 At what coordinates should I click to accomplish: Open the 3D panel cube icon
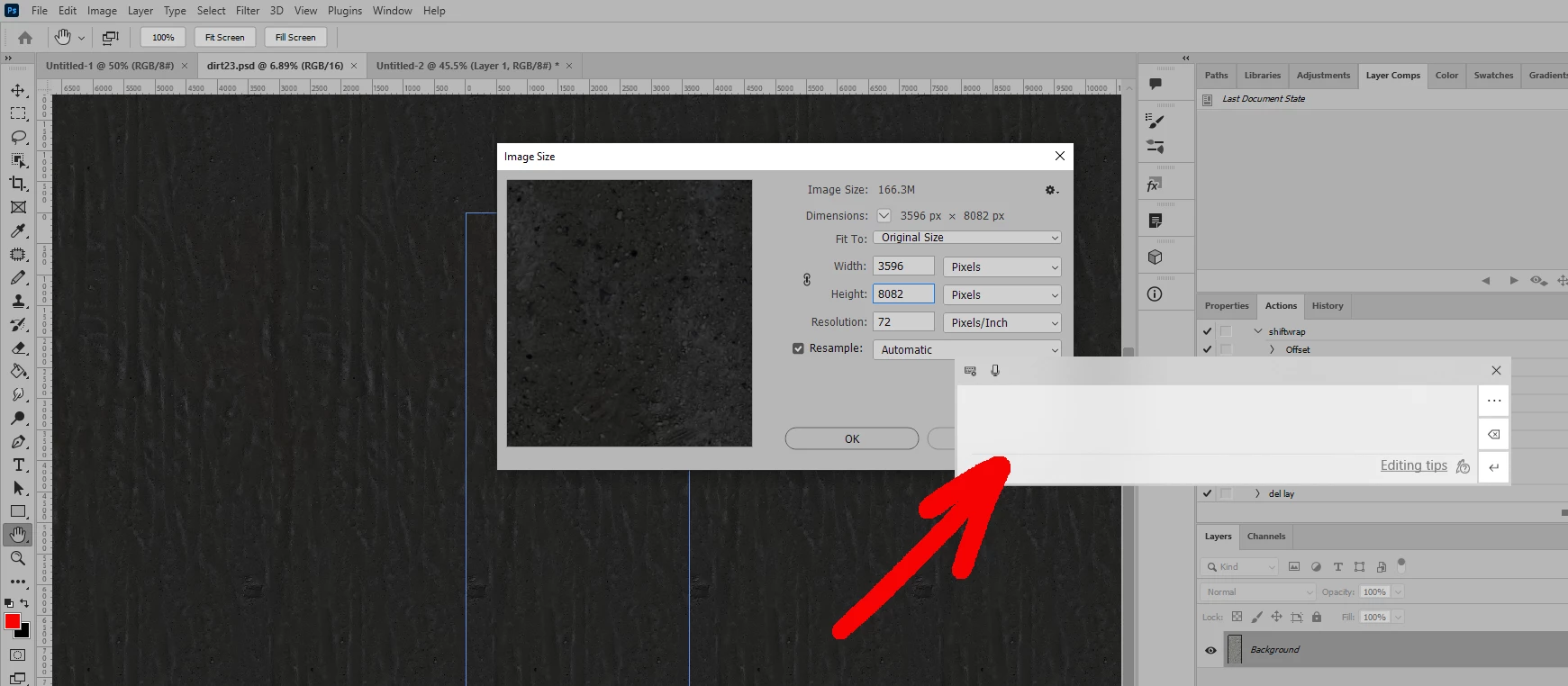1156,257
